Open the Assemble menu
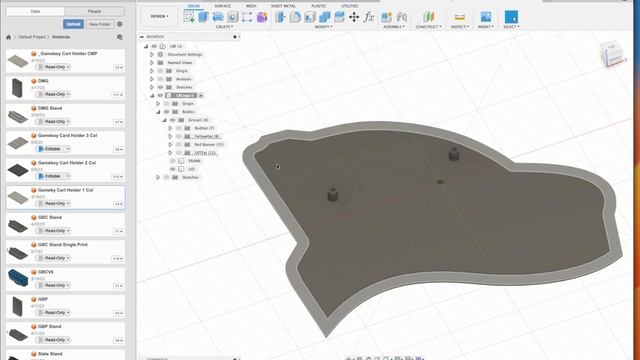Viewport: 640px width, 360px height. (394, 27)
